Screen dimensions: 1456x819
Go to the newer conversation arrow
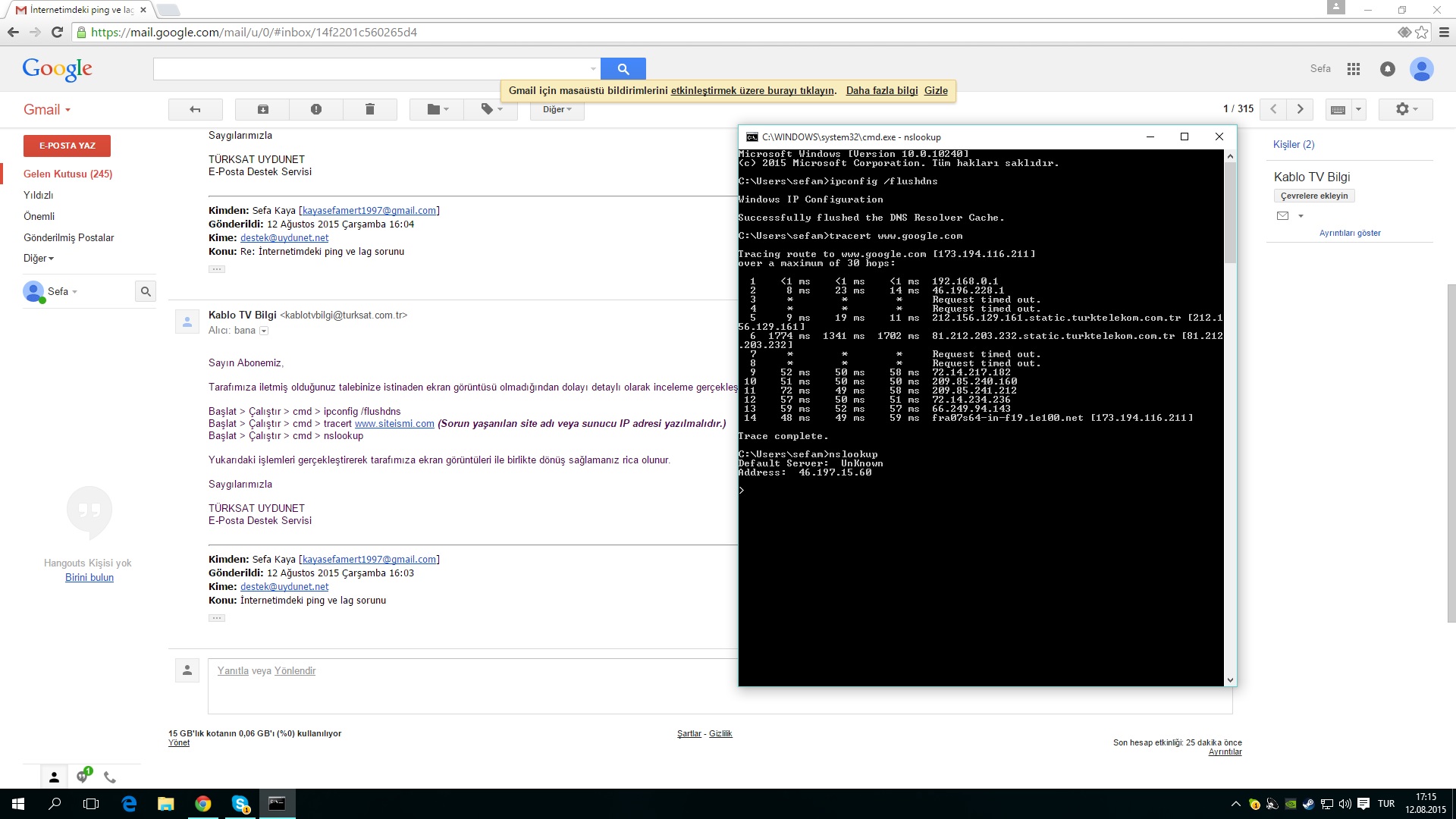click(x=1273, y=109)
